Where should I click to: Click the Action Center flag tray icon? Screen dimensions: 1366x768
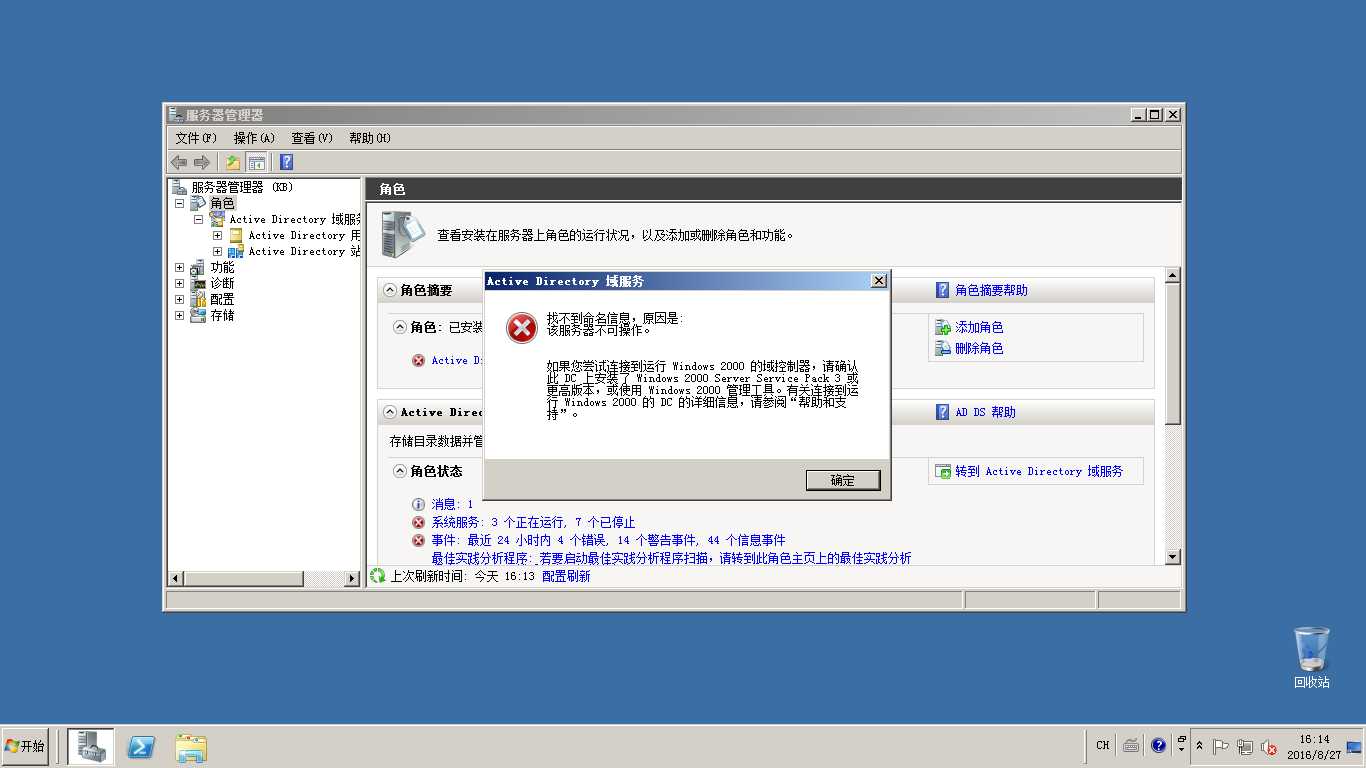pyautogui.click(x=1221, y=746)
